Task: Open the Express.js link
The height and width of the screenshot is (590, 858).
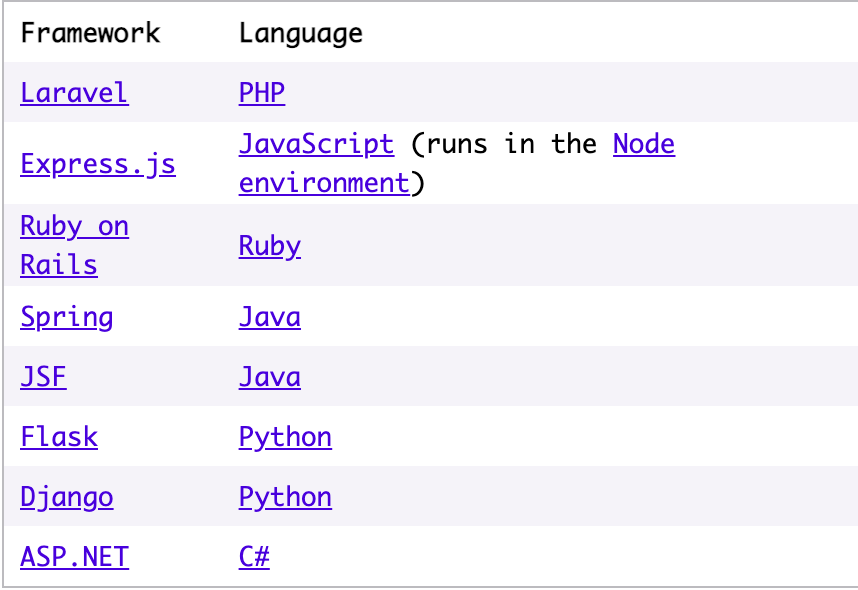Action: 98,164
